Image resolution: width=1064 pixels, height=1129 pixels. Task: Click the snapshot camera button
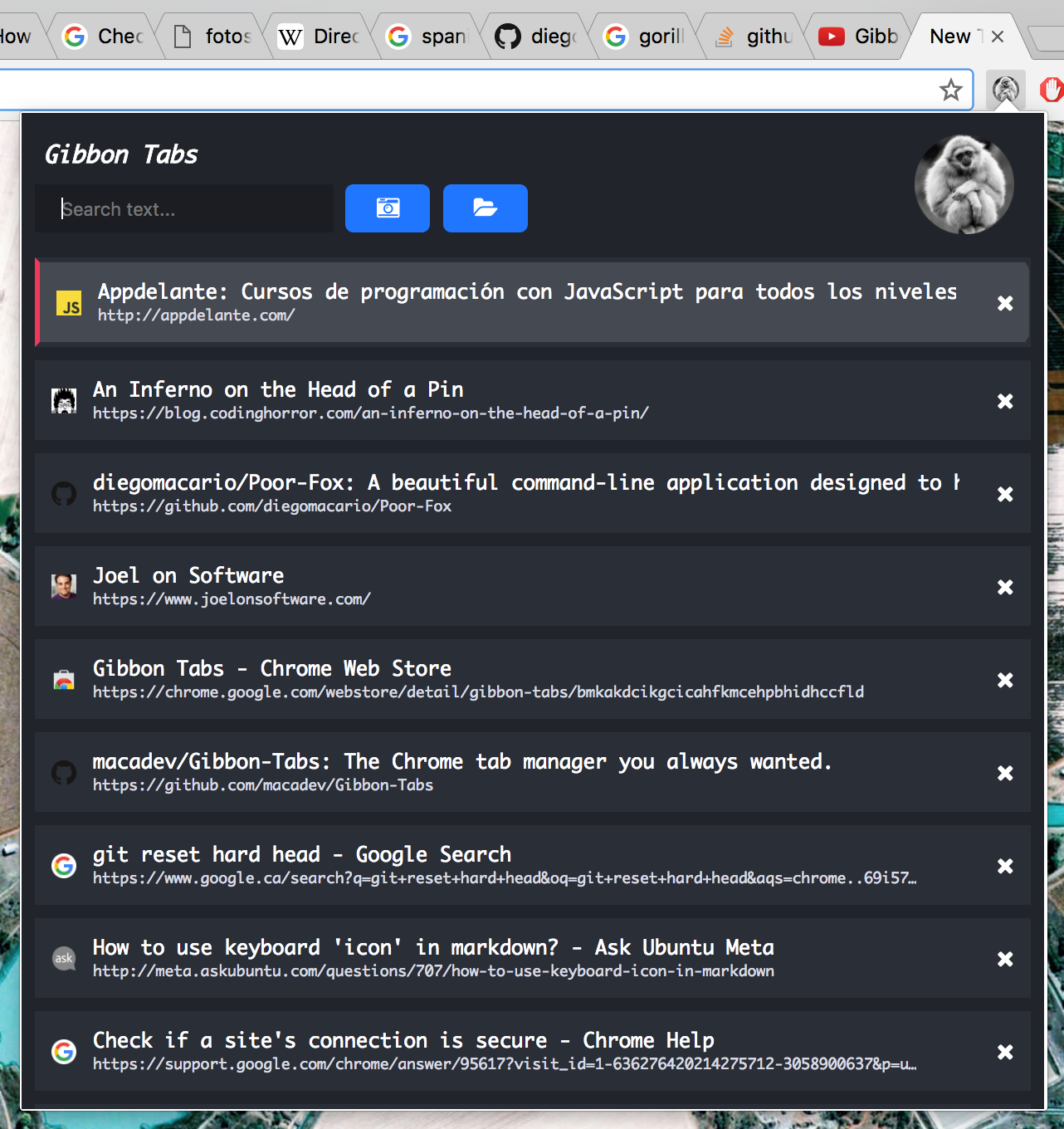click(388, 208)
